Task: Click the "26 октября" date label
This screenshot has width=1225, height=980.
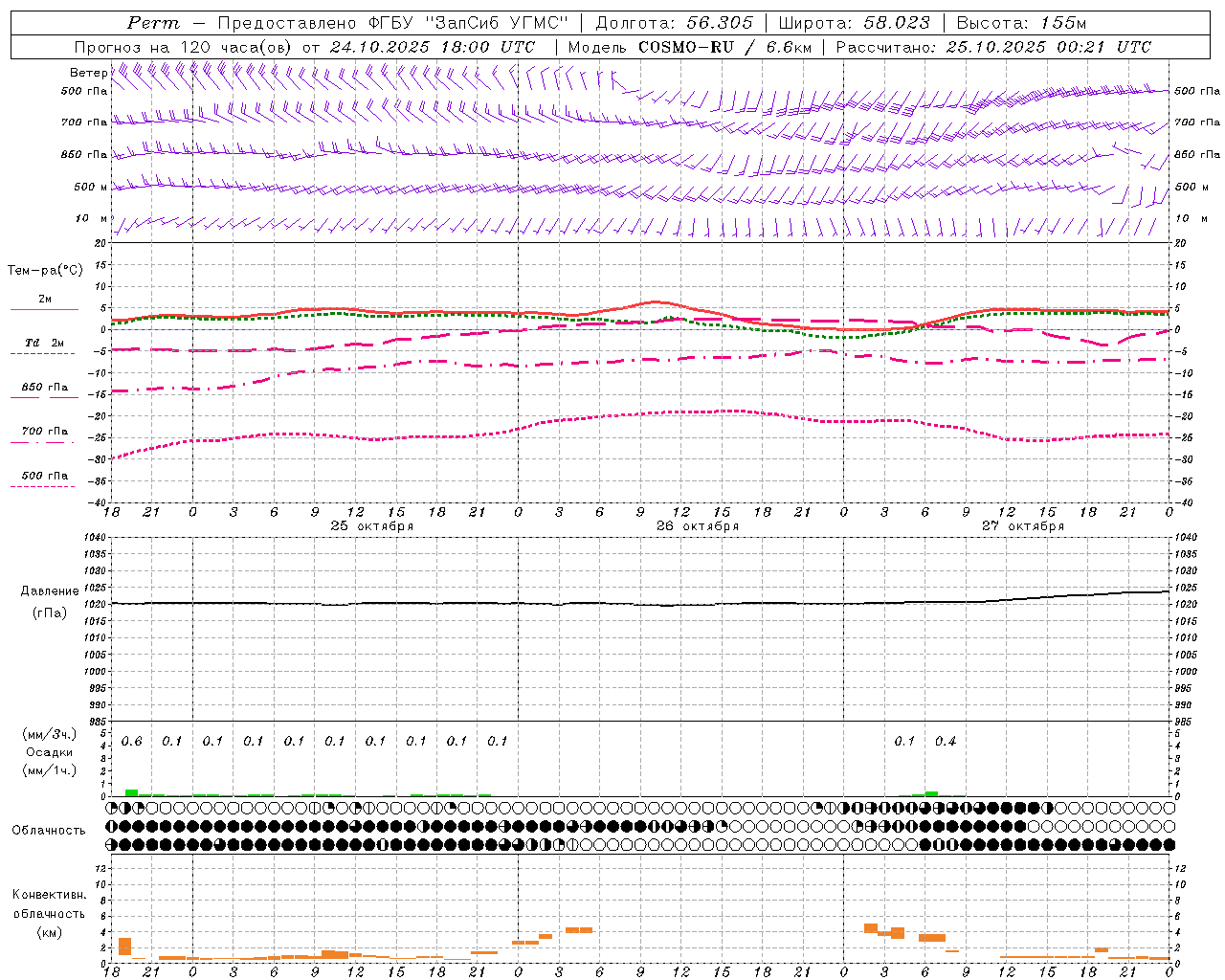Action: click(698, 526)
